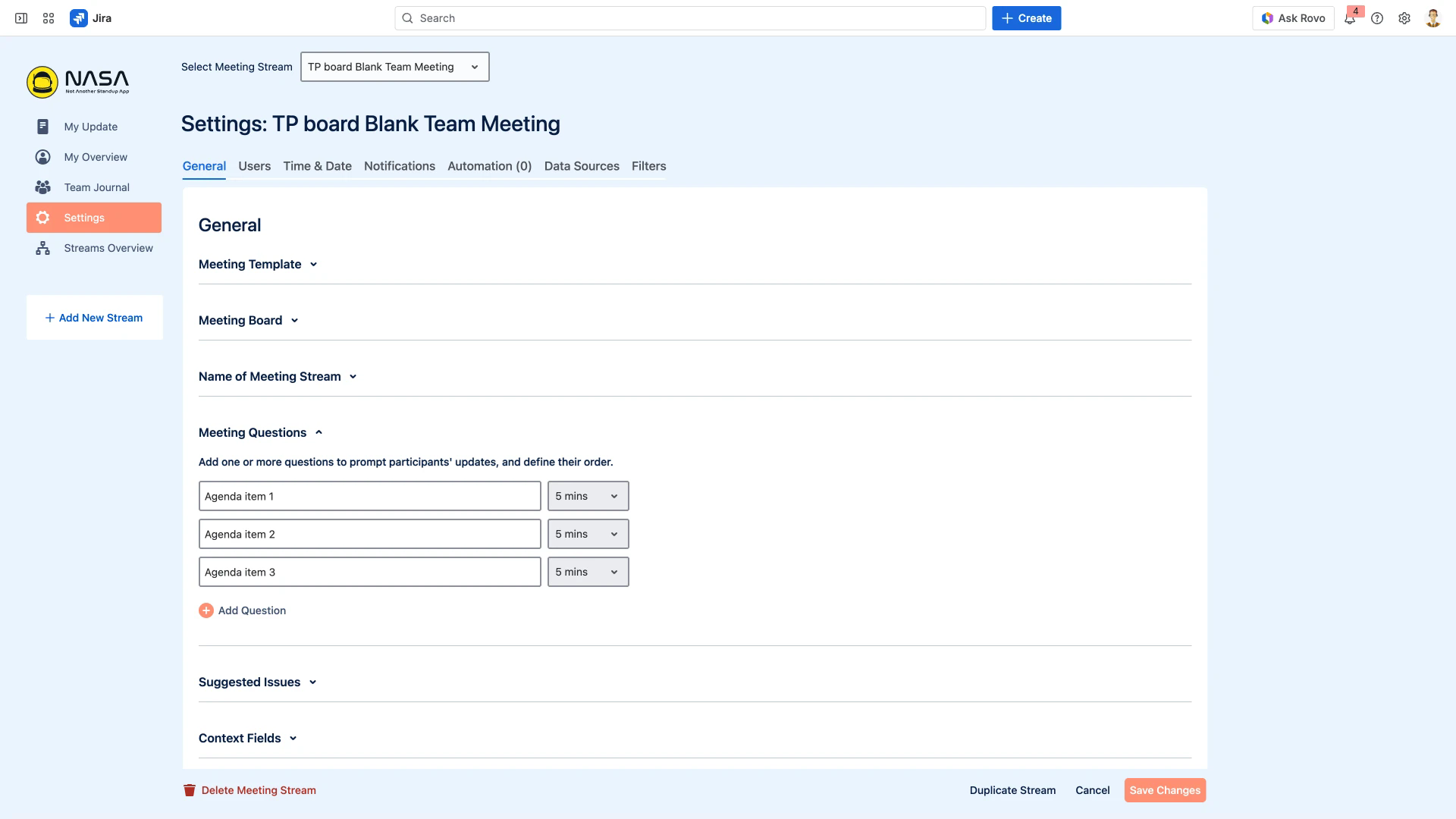Image resolution: width=1456 pixels, height=819 pixels.
Task: Click the Delete Meeting Stream trash icon
Action: [x=189, y=789]
